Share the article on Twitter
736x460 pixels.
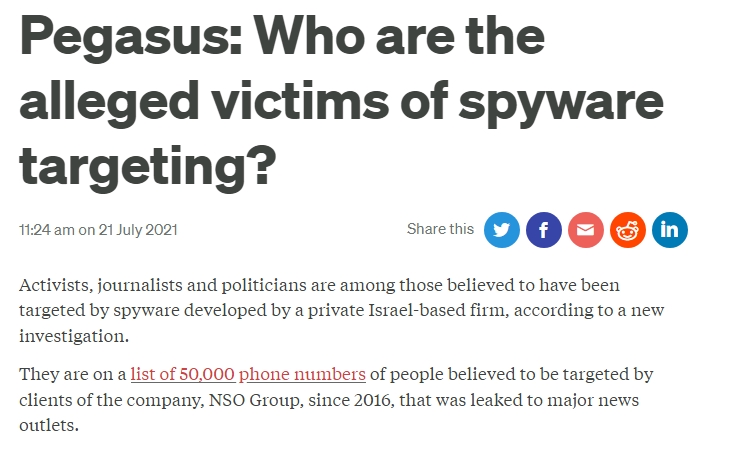coord(502,230)
